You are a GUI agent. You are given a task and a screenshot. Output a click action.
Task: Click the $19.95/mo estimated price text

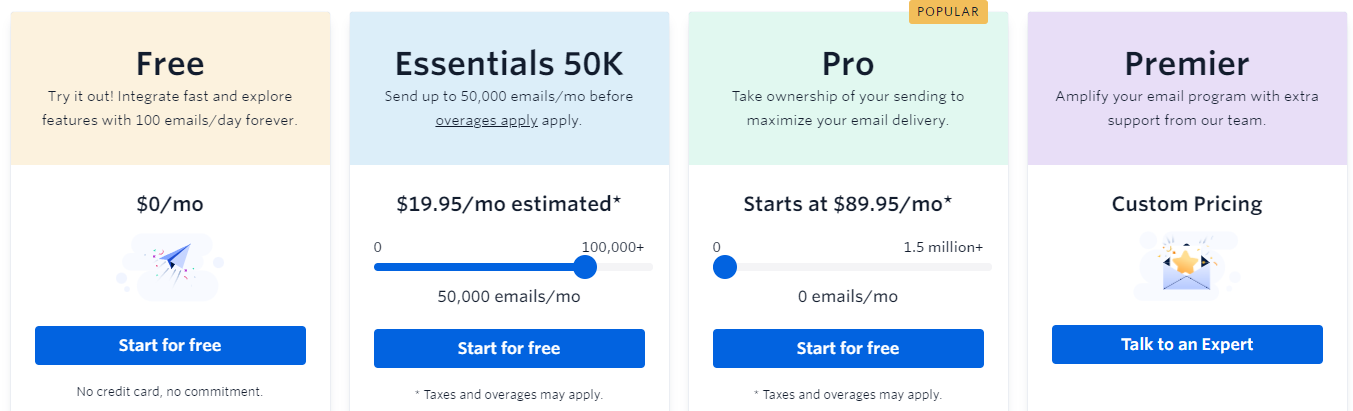point(509,204)
